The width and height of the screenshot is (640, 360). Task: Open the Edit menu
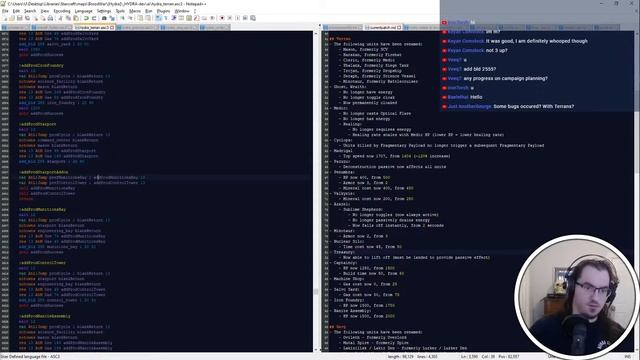point(16,11)
